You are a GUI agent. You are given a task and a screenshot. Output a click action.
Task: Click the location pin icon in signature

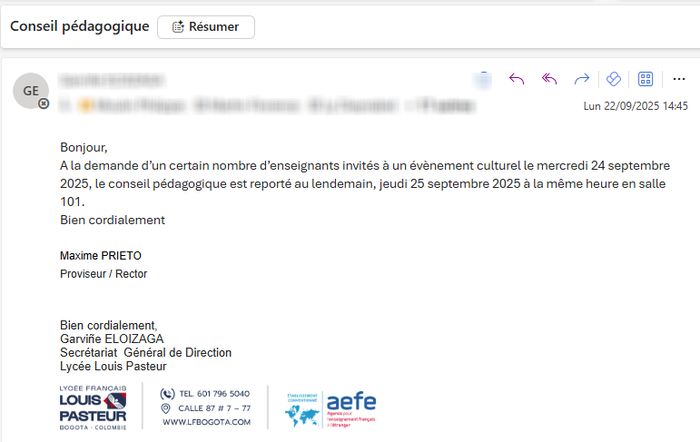[166, 408]
